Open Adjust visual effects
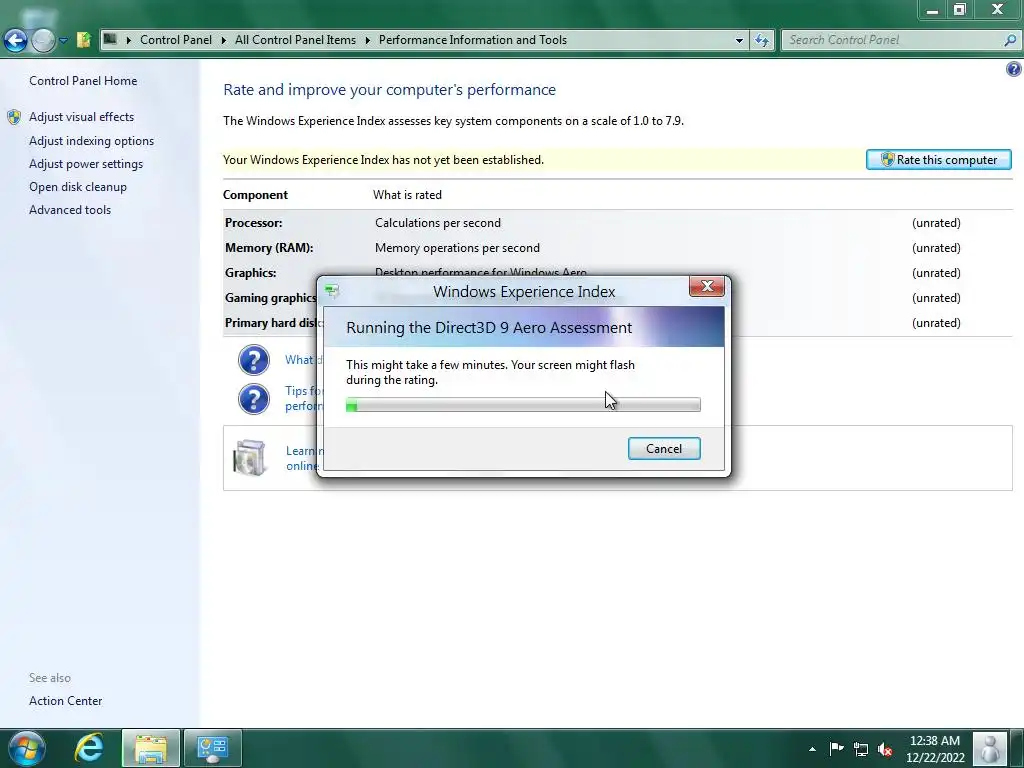Image resolution: width=1024 pixels, height=768 pixels. [82, 117]
